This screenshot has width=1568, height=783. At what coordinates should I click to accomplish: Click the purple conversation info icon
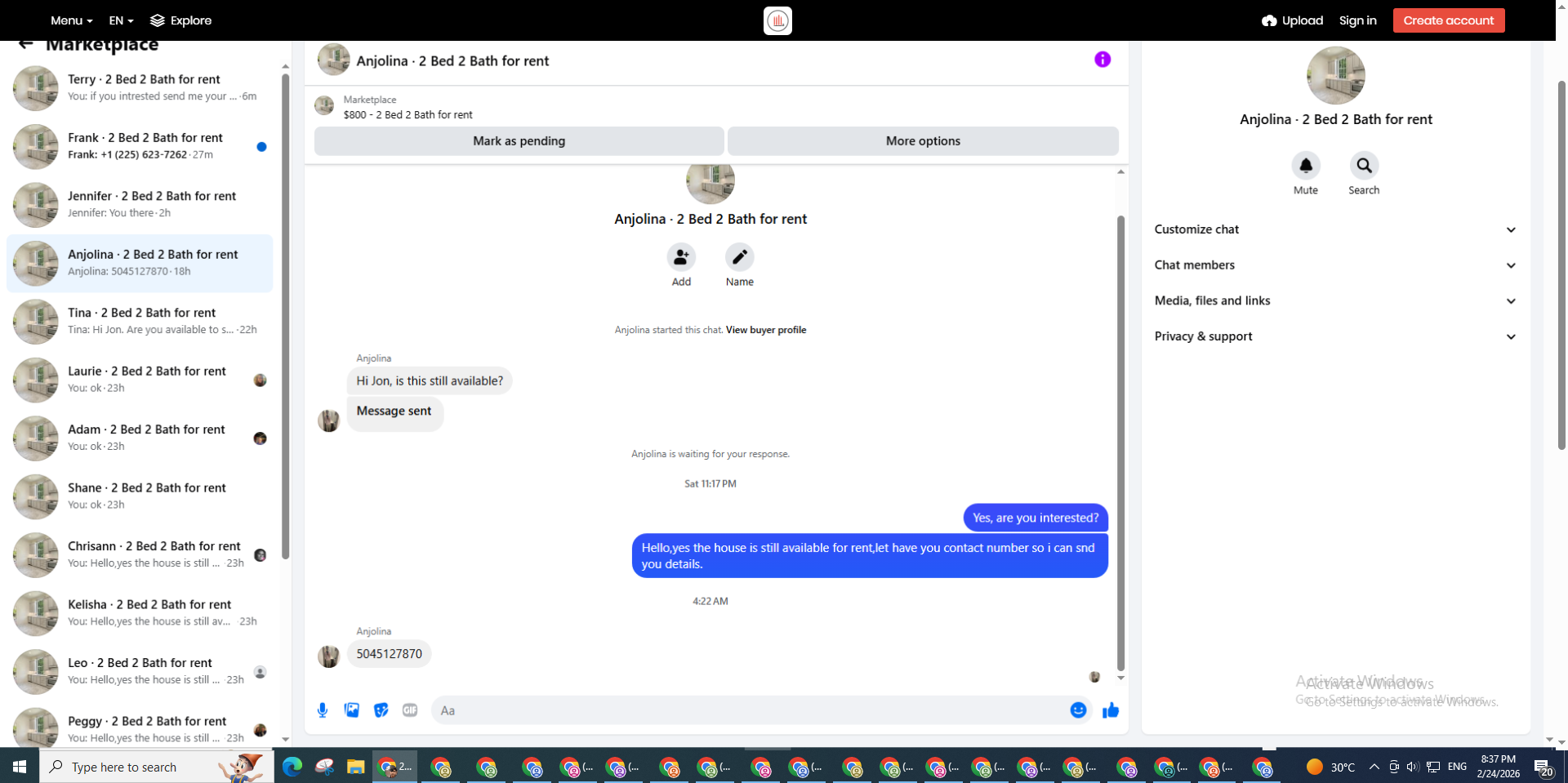click(1102, 60)
